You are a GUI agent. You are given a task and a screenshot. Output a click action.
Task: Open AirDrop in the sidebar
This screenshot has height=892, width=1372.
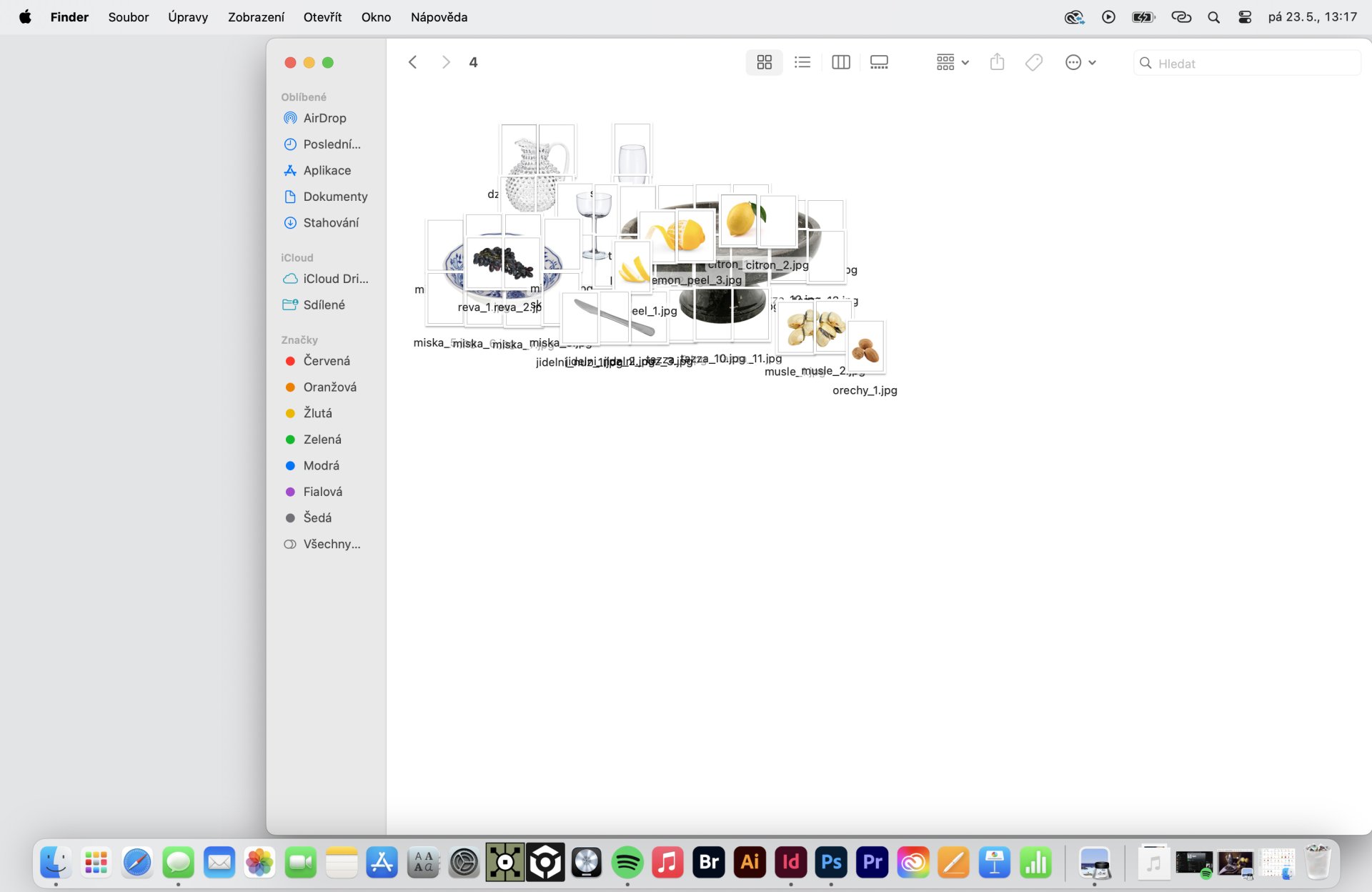324,118
